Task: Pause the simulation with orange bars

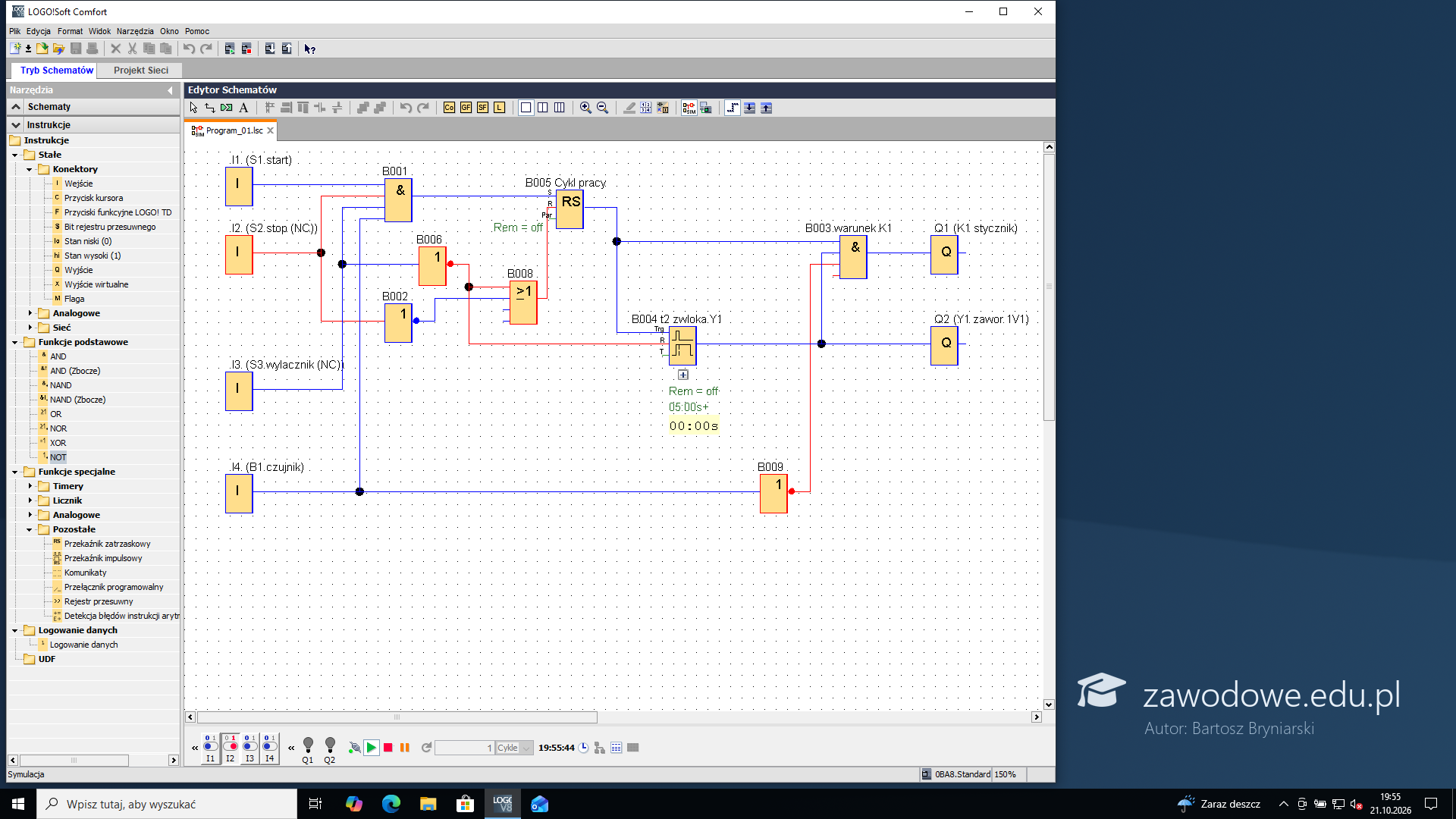Action: [405, 748]
